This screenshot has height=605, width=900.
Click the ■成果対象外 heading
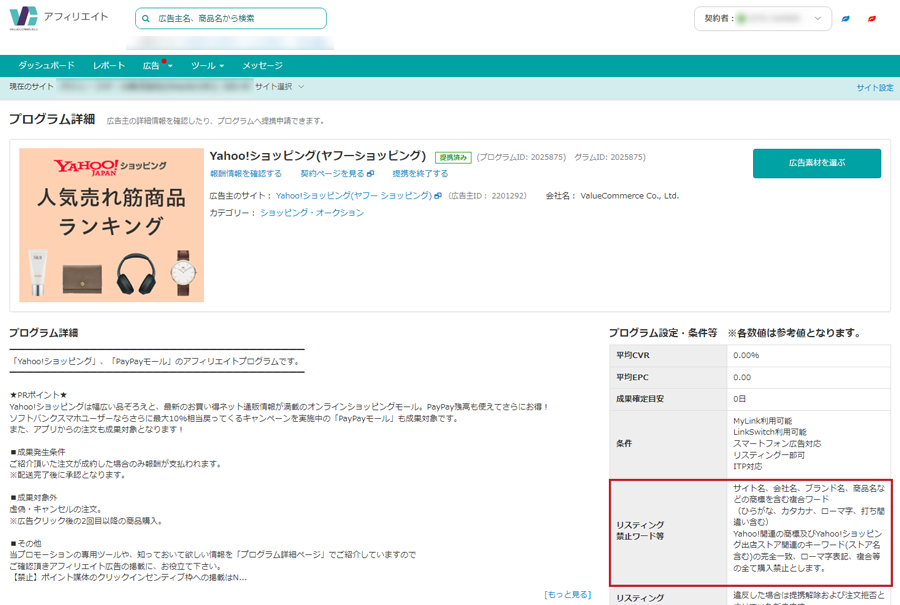[x=33, y=497]
